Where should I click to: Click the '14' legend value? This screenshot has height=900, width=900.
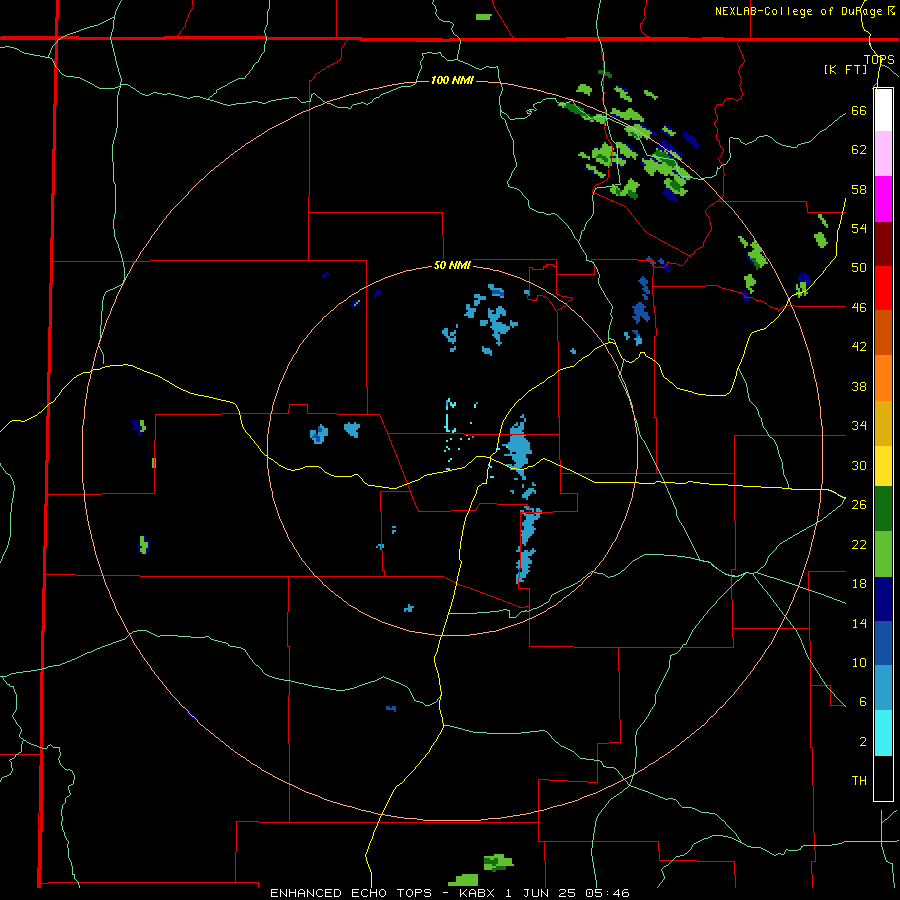(x=859, y=623)
